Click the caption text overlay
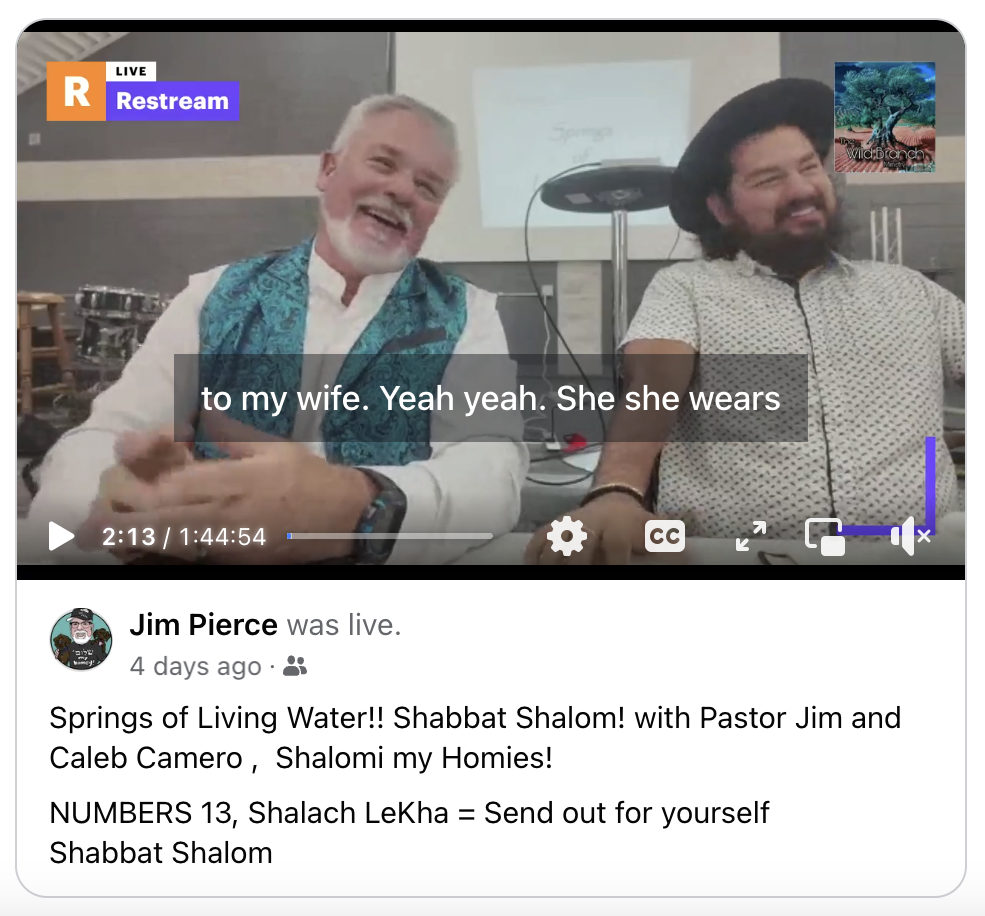The width and height of the screenshot is (985, 916). 491,398
